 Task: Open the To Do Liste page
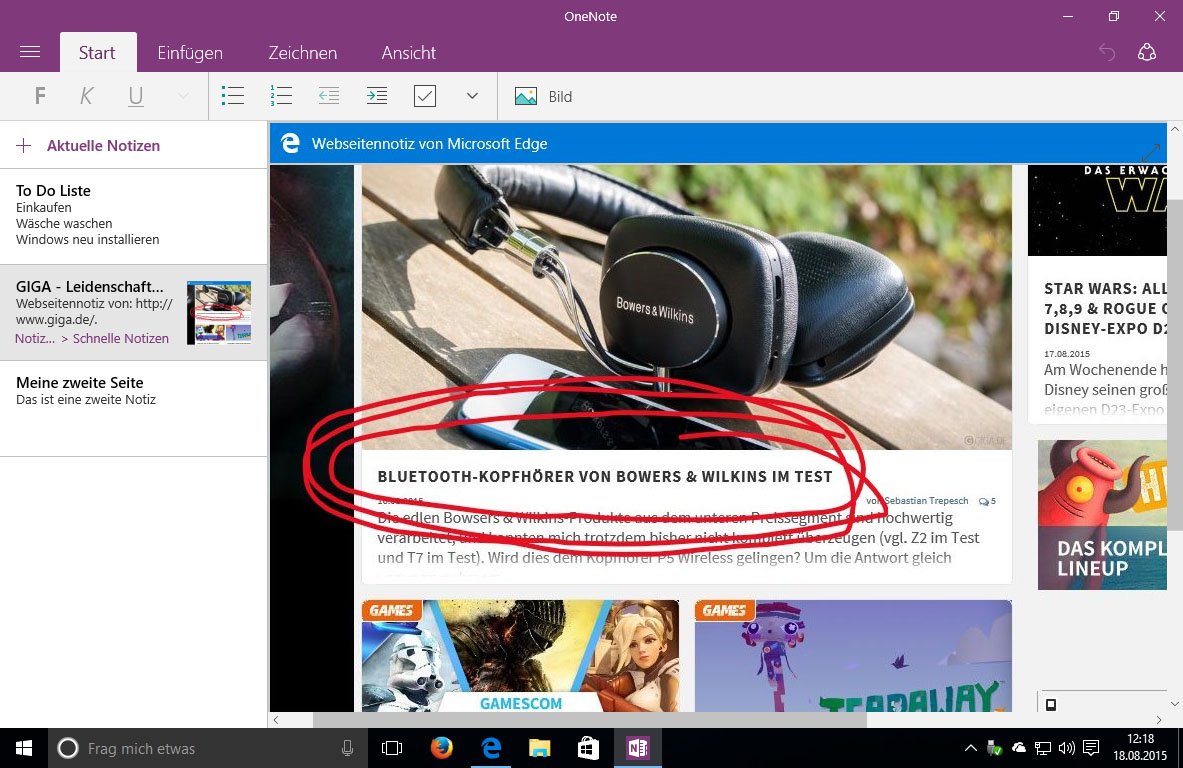(x=134, y=216)
